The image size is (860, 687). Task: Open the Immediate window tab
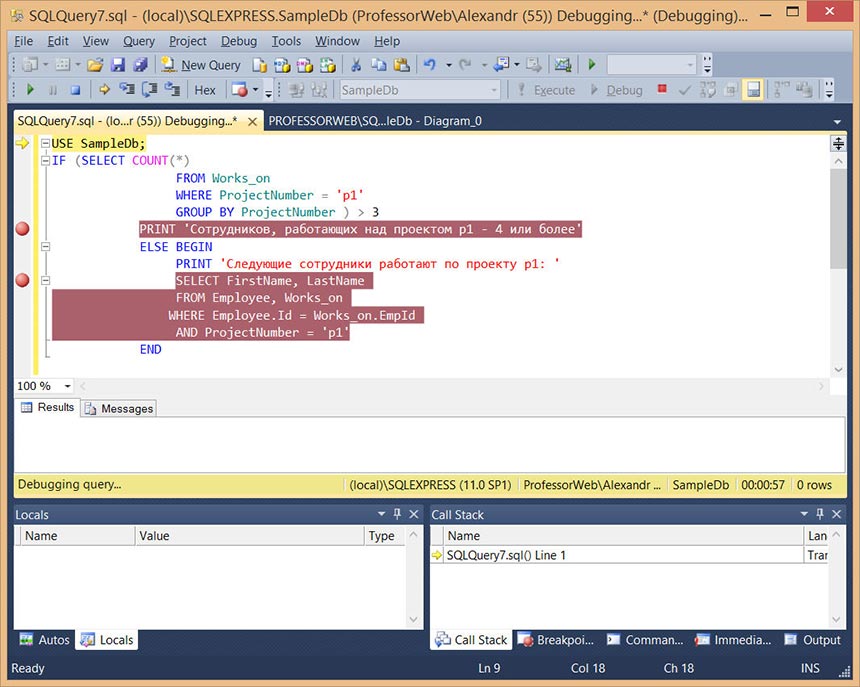(x=733, y=640)
